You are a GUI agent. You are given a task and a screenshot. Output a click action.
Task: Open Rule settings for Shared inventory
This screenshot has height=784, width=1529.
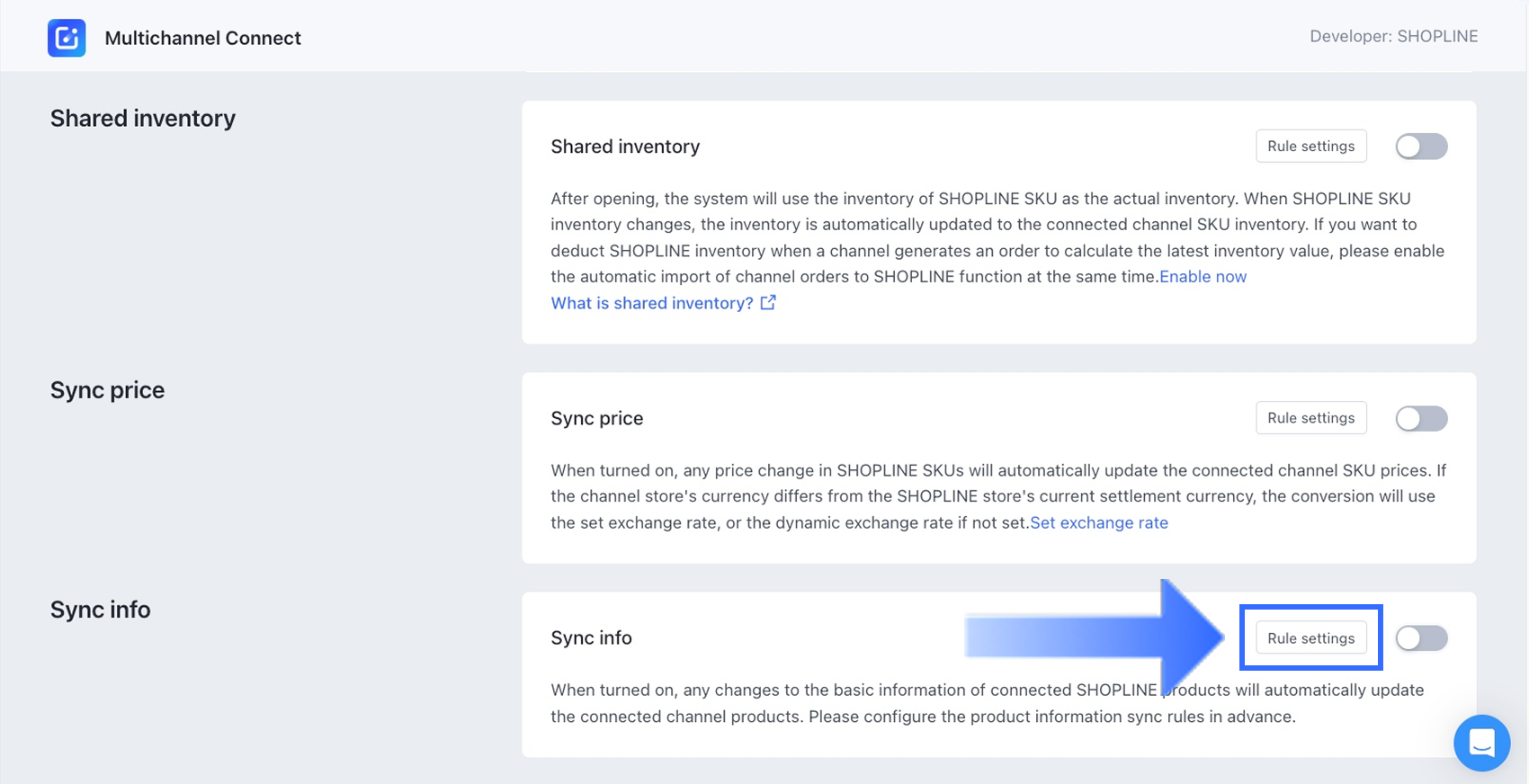(1311, 147)
